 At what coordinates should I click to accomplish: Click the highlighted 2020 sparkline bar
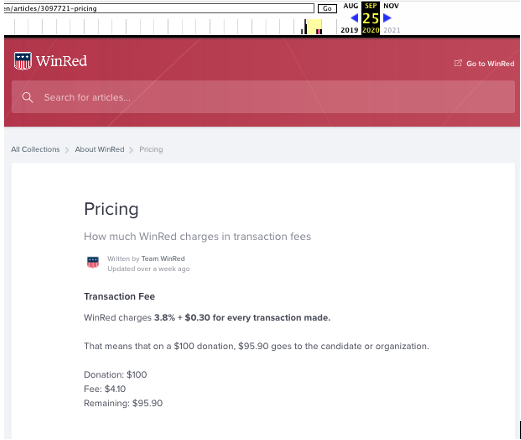314,26
